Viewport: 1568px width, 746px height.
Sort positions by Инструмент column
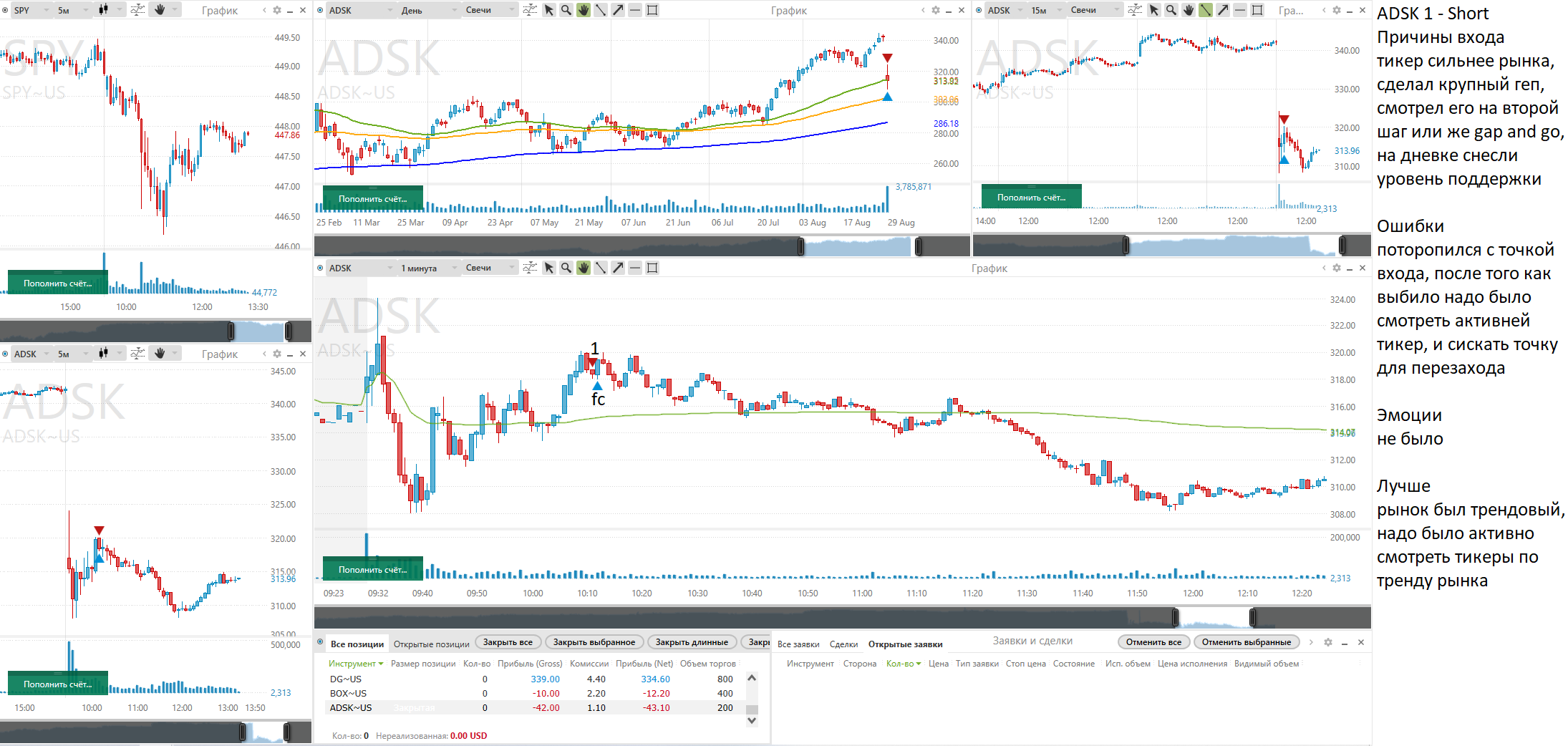[x=356, y=664]
